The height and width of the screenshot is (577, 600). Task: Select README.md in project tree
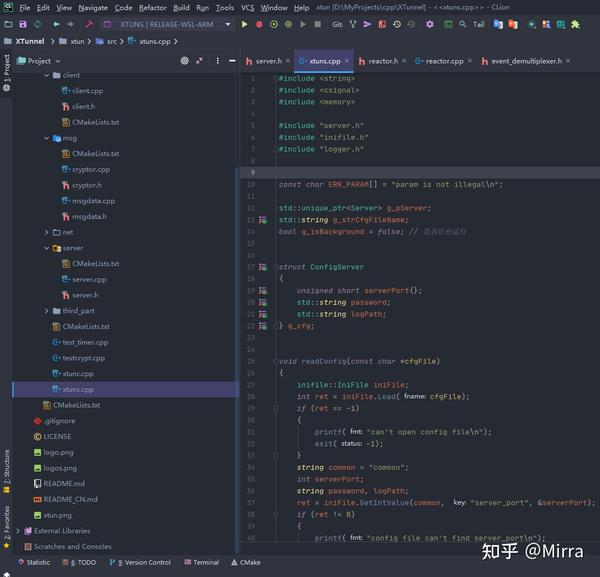[x=64, y=484]
